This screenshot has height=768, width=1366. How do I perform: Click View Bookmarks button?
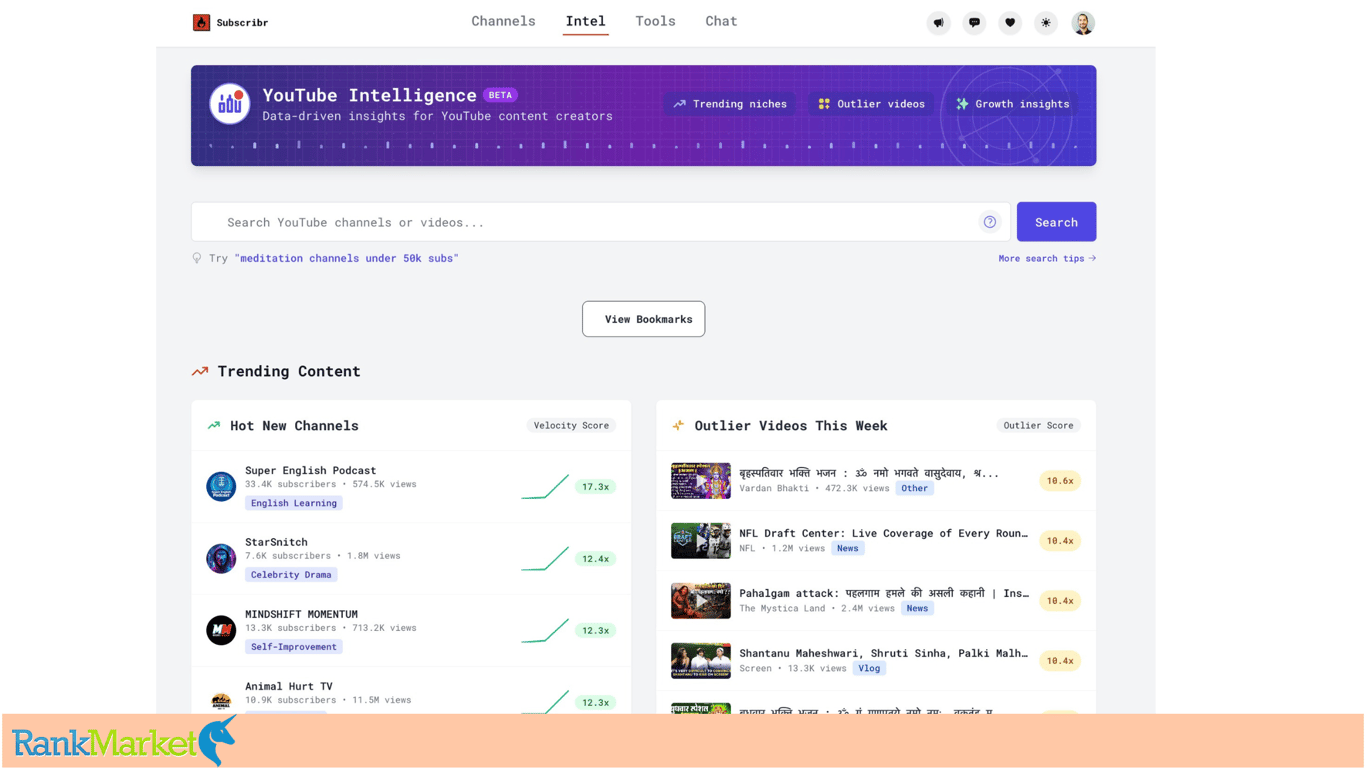pyautogui.click(x=644, y=319)
